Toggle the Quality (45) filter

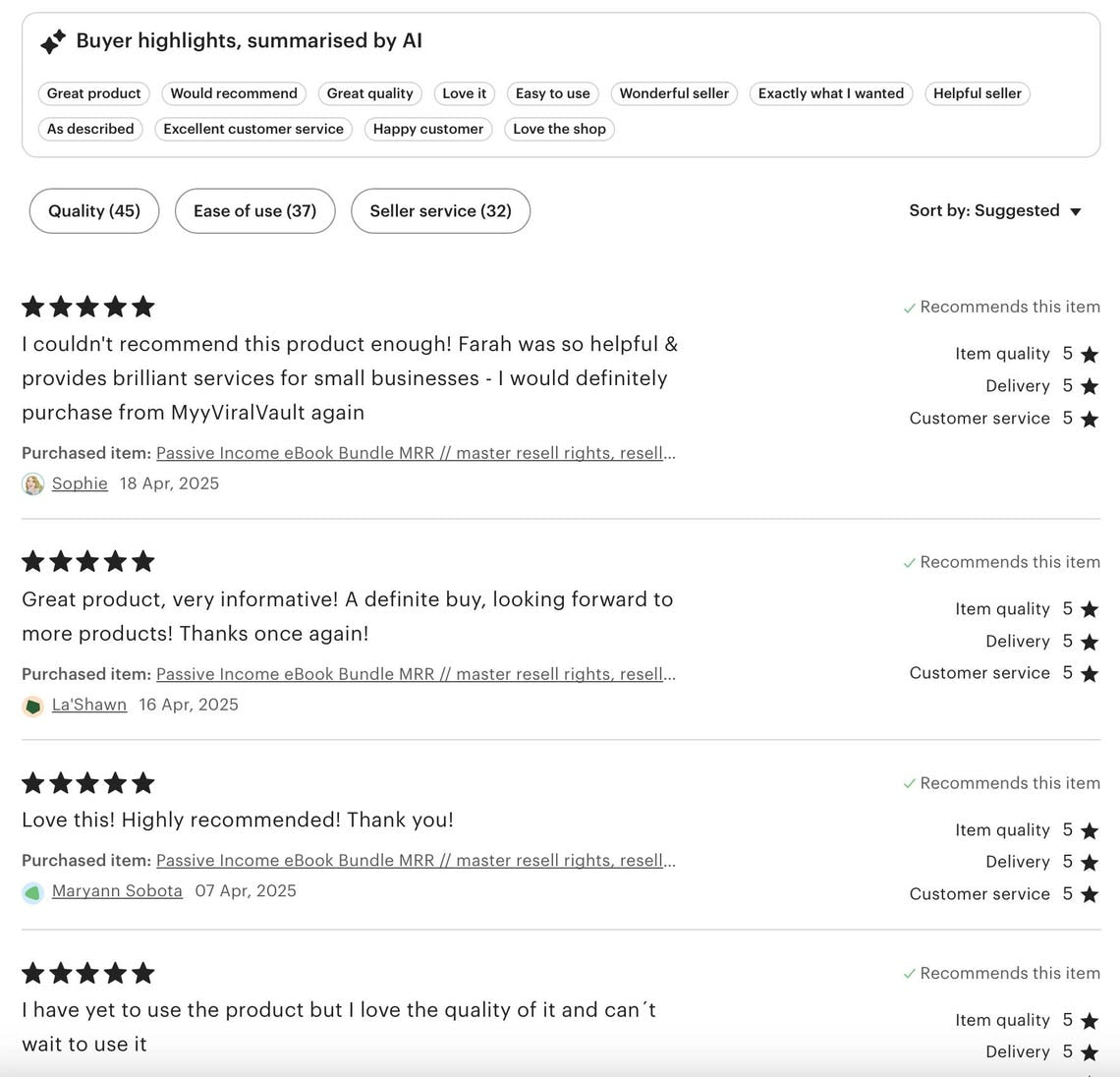point(94,211)
